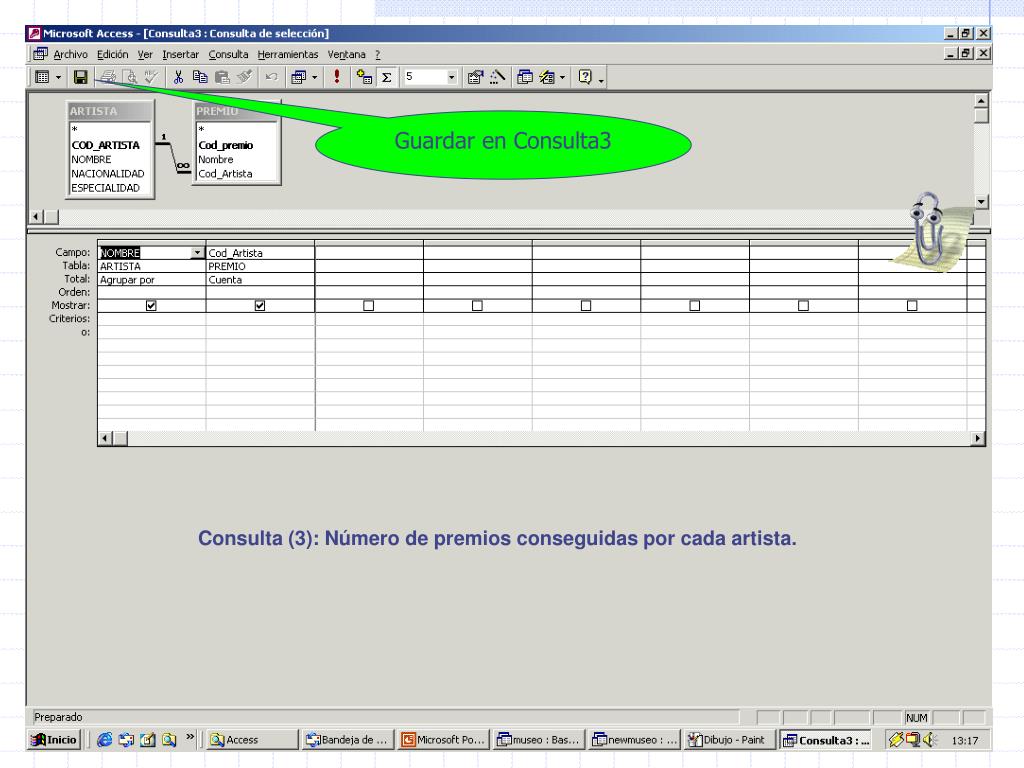Click the Query Type icon
The image size is (1024, 768).
[298, 77]
